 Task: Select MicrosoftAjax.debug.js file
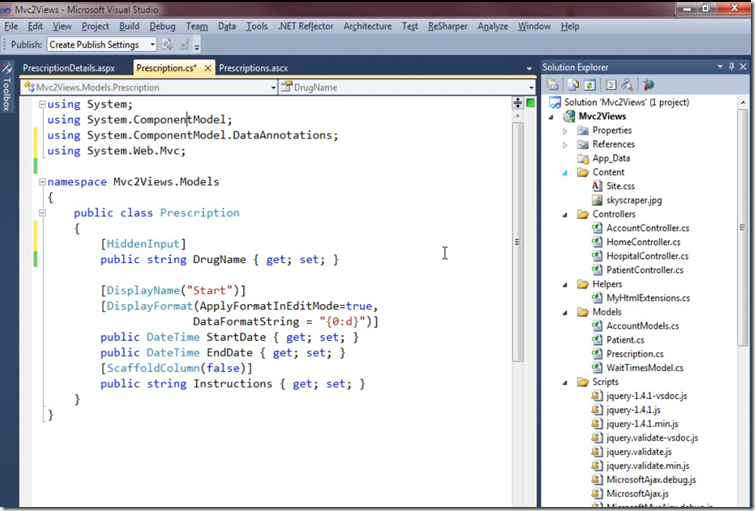coord(651,479)
